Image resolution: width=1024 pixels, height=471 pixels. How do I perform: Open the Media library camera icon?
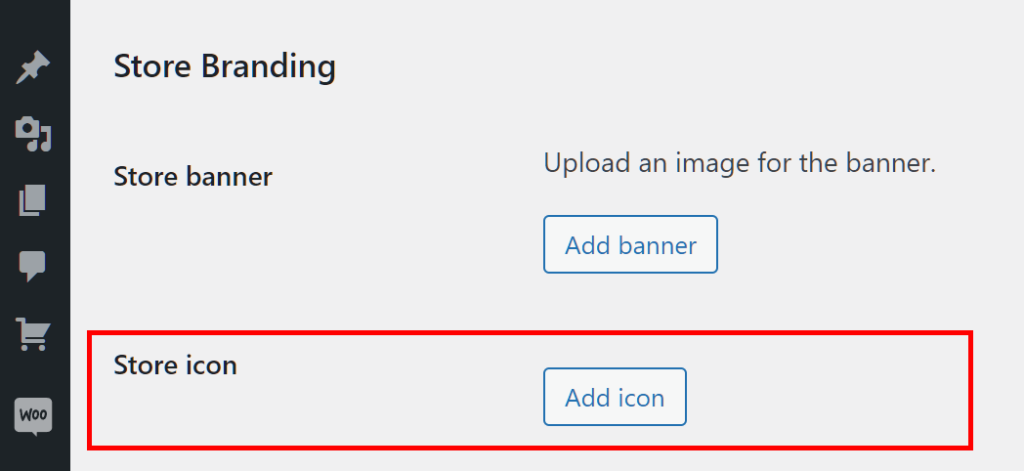point(34,133)
